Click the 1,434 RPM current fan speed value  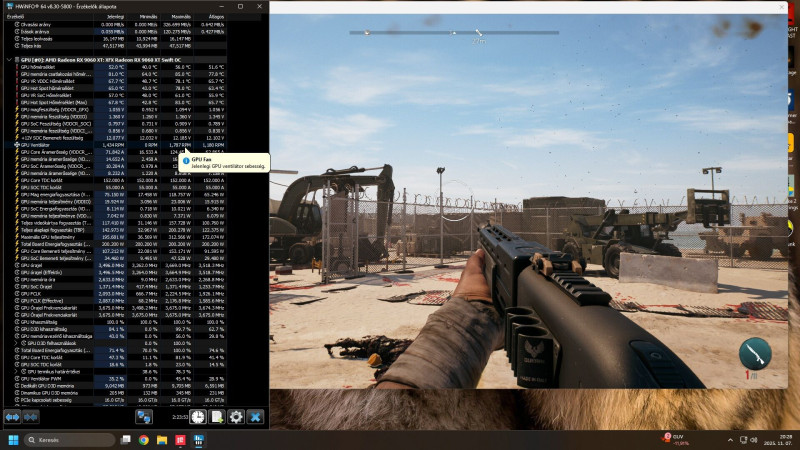[x=114, y=145]
